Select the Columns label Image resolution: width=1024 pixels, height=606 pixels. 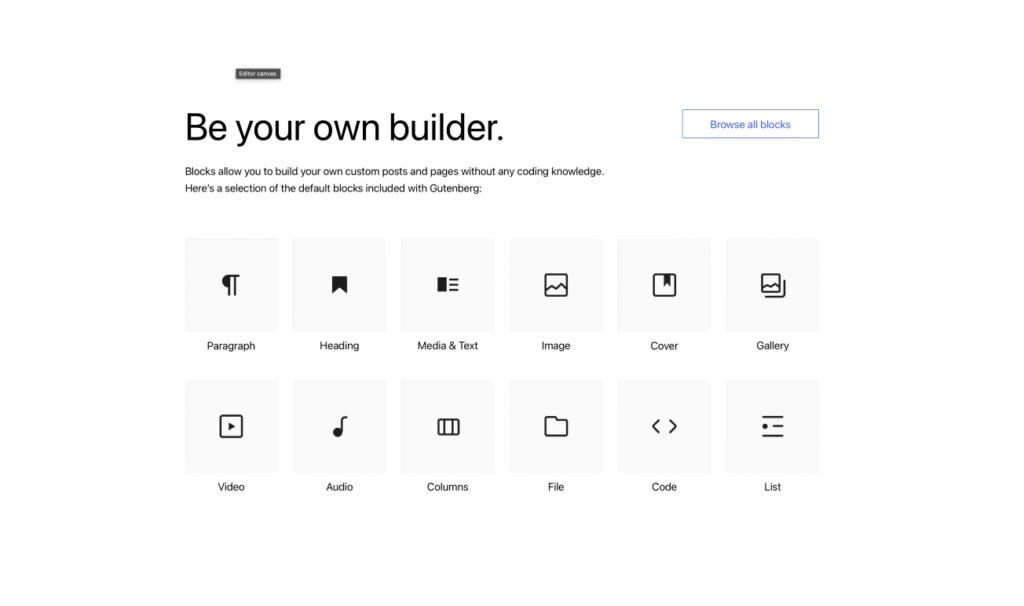[x=447, y=487]
